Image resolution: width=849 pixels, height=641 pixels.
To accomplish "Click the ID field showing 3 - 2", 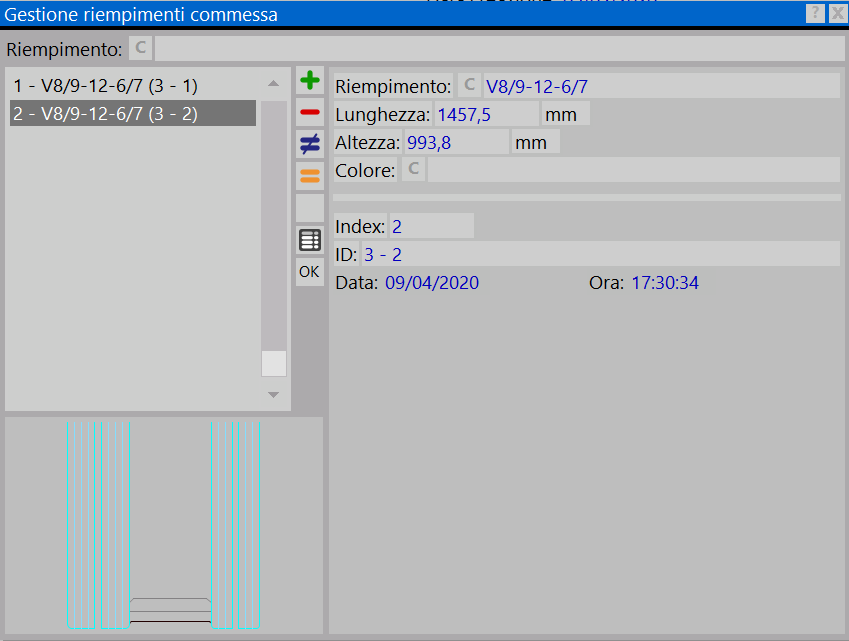I will click(600, 254).
